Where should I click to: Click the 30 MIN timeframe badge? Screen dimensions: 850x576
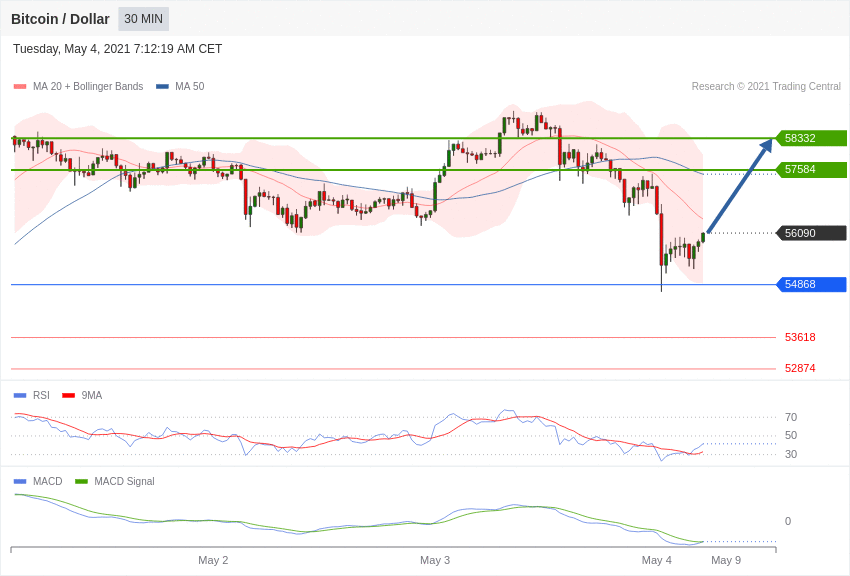click(144, 19)
